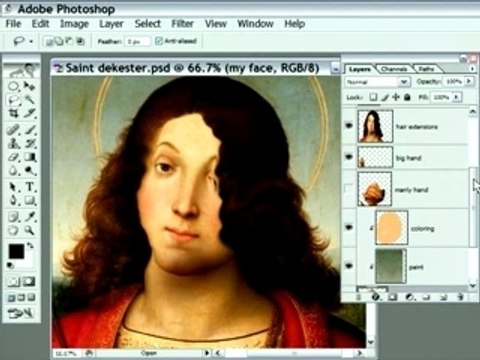
Task: Select the Blur tool
Action: (x=14, y=171)
